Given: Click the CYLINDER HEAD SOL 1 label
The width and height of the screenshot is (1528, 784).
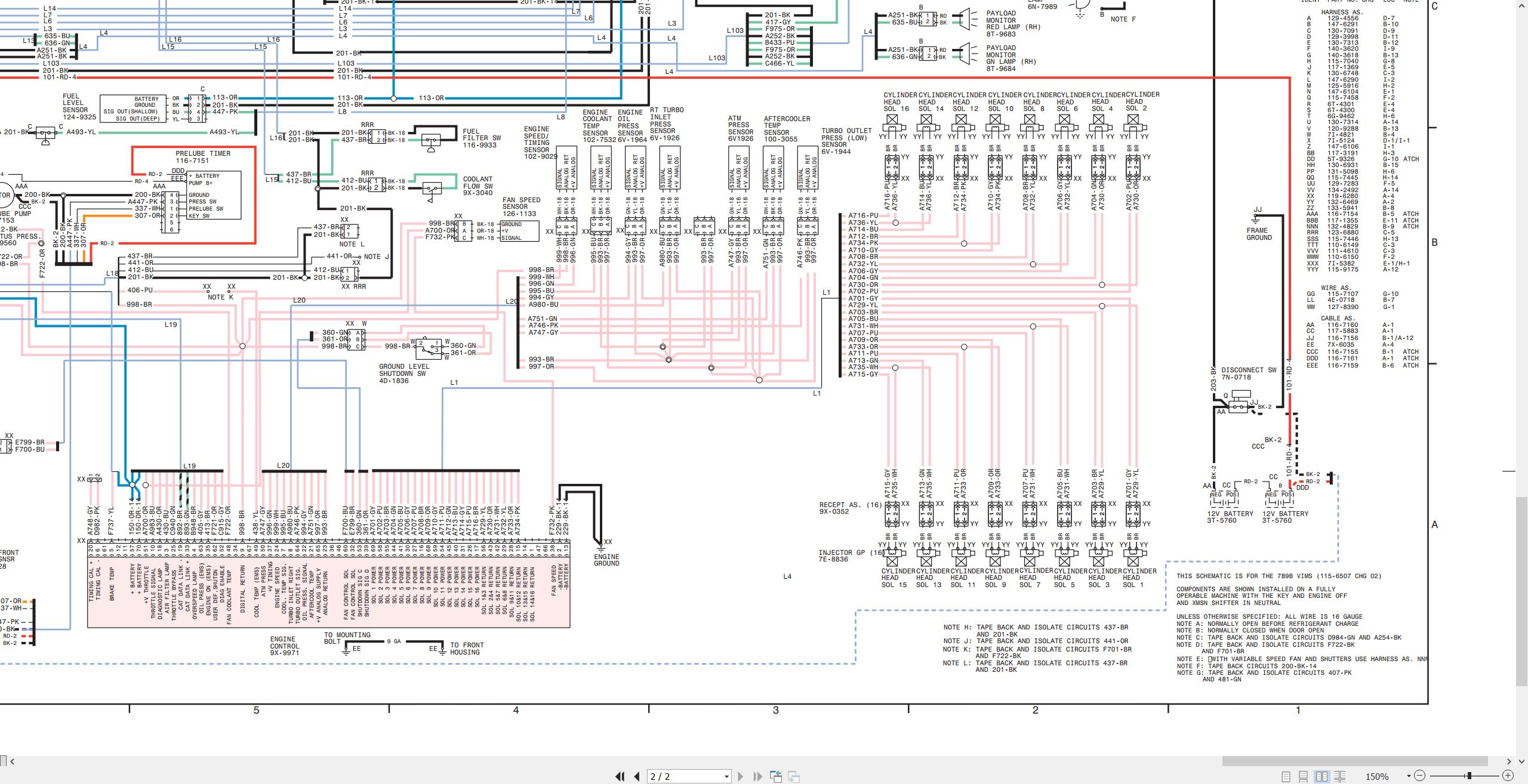Looking at the screenshot, I should coord(1139,578).
